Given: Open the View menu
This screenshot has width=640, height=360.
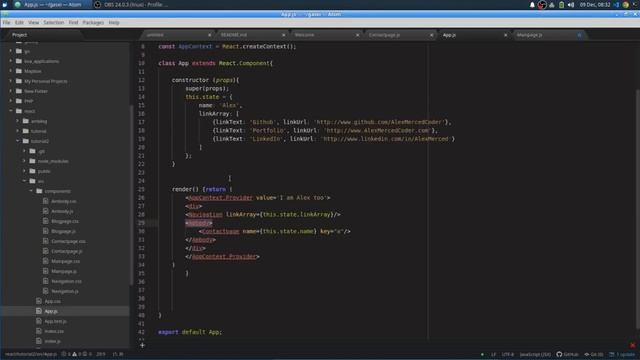Looking at the screenshot, I should click(x=33, y=22).
